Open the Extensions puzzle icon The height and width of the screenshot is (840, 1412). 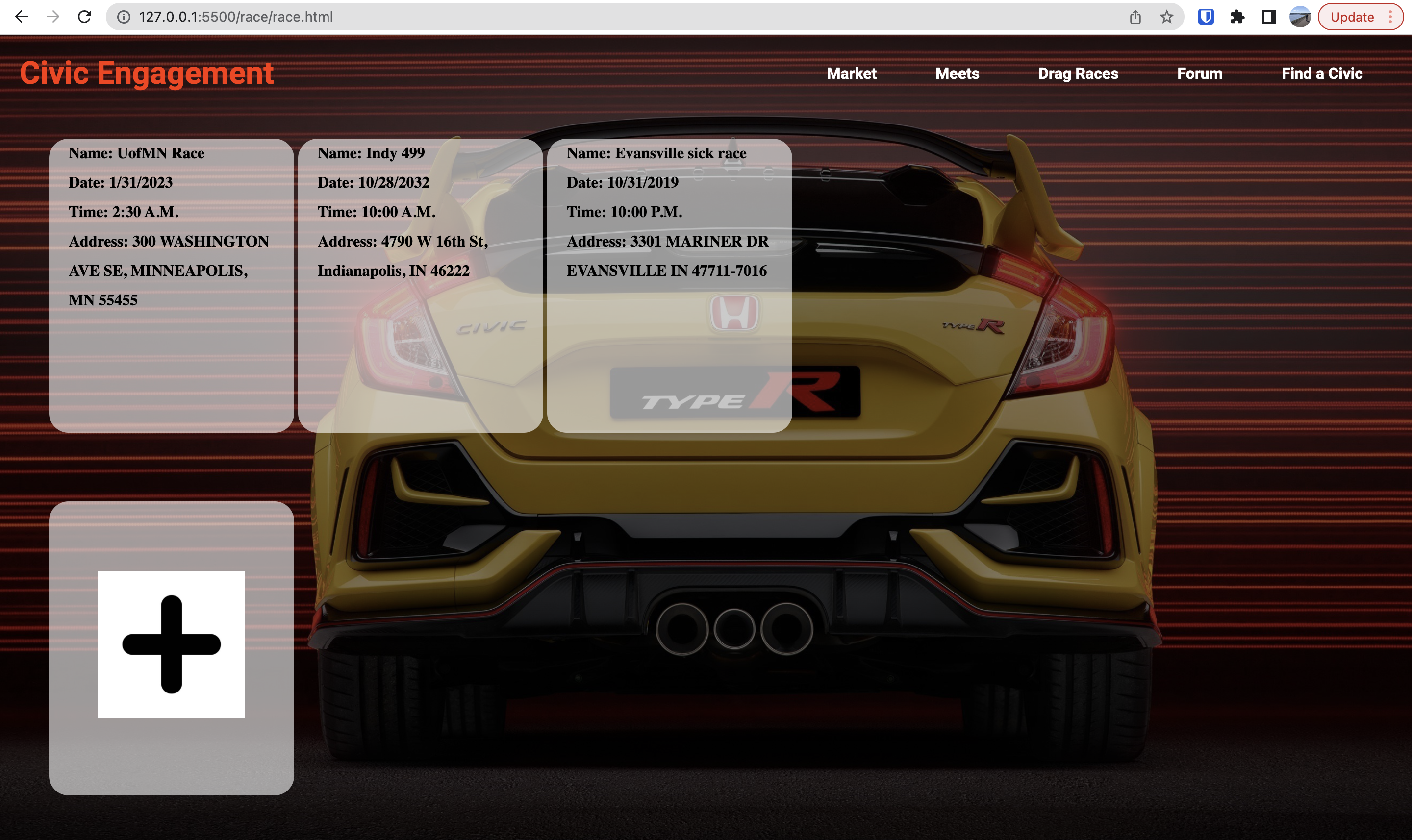pos(1237,17)
